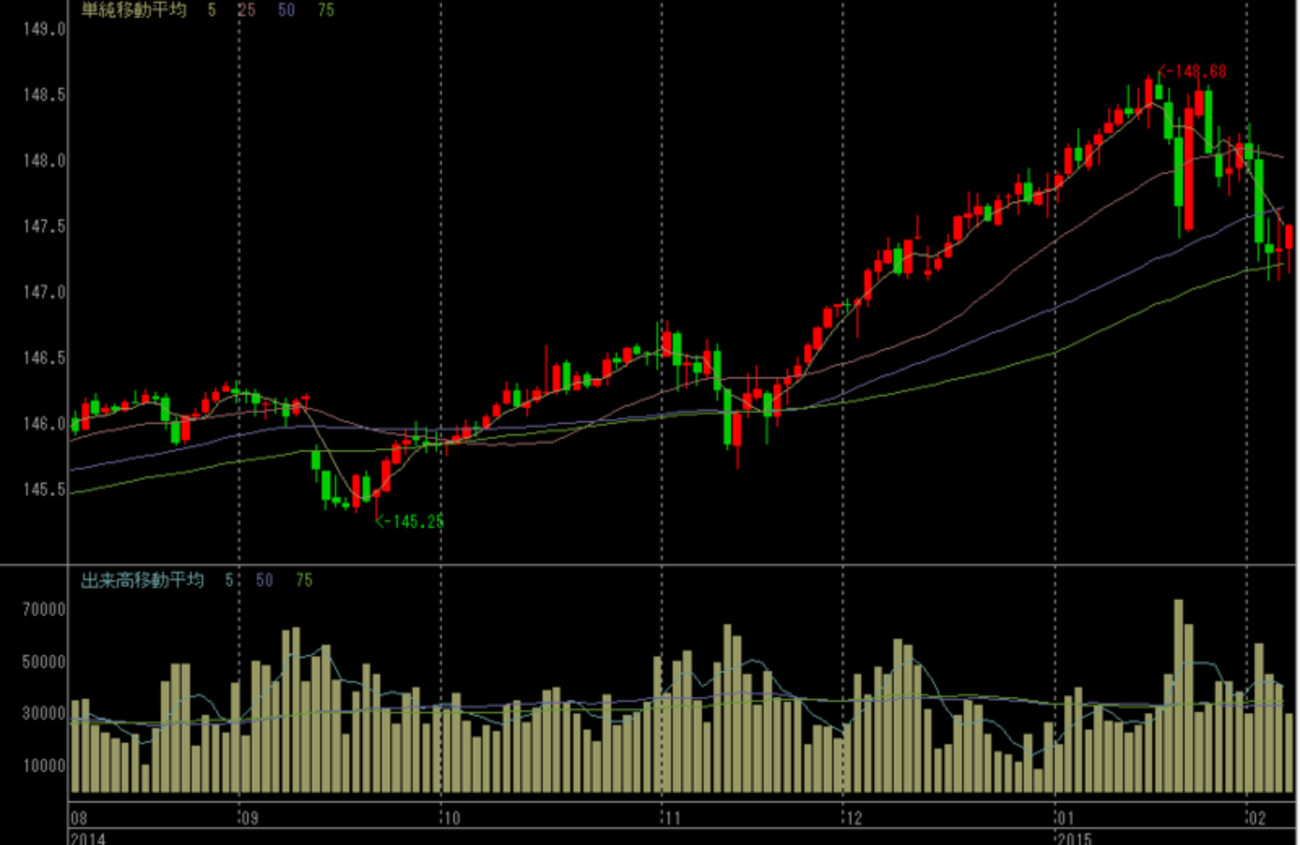
Task: Select the 50-period value in 単純移動平均 legend
Action: 285,10
